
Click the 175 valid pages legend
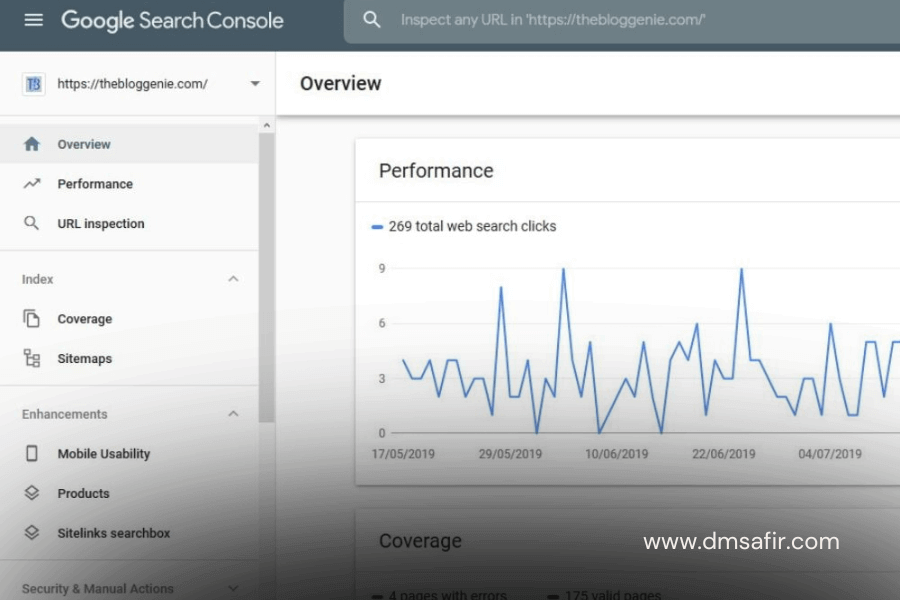tap(612, 595)
